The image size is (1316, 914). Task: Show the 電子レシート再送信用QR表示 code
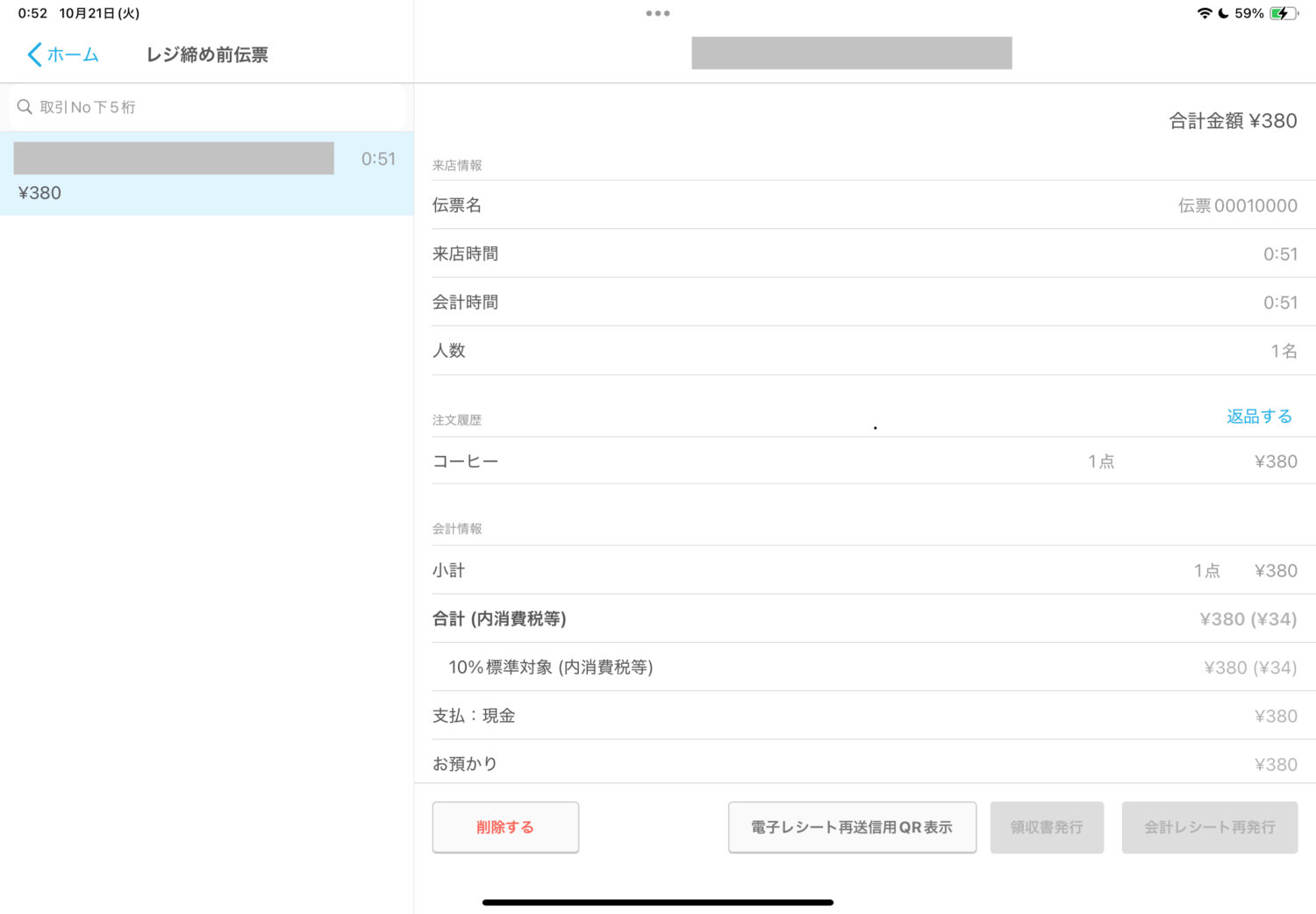(851, 827)
